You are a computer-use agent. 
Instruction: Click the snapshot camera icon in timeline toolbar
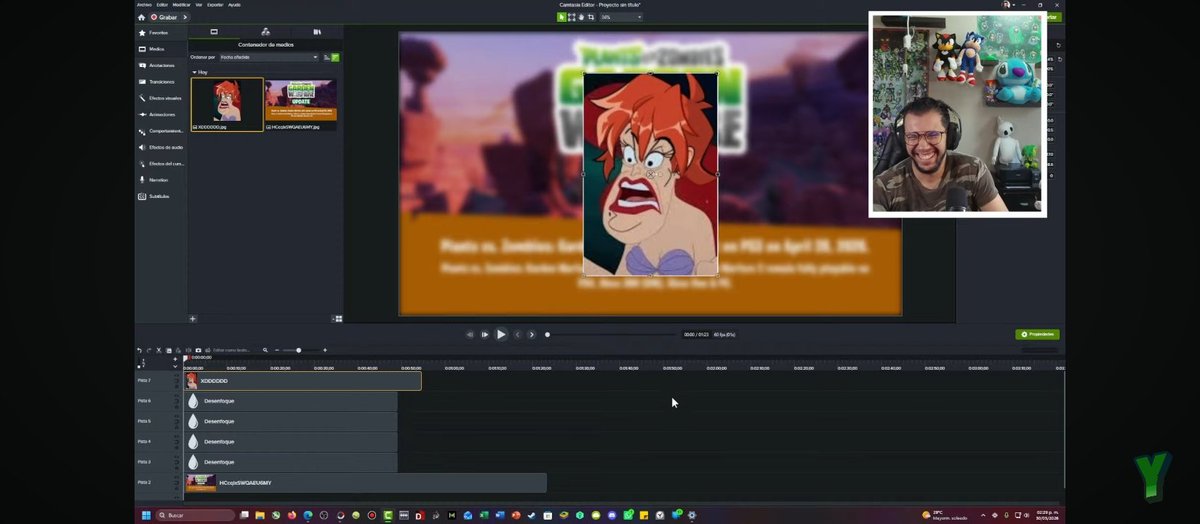coord(198,350)
